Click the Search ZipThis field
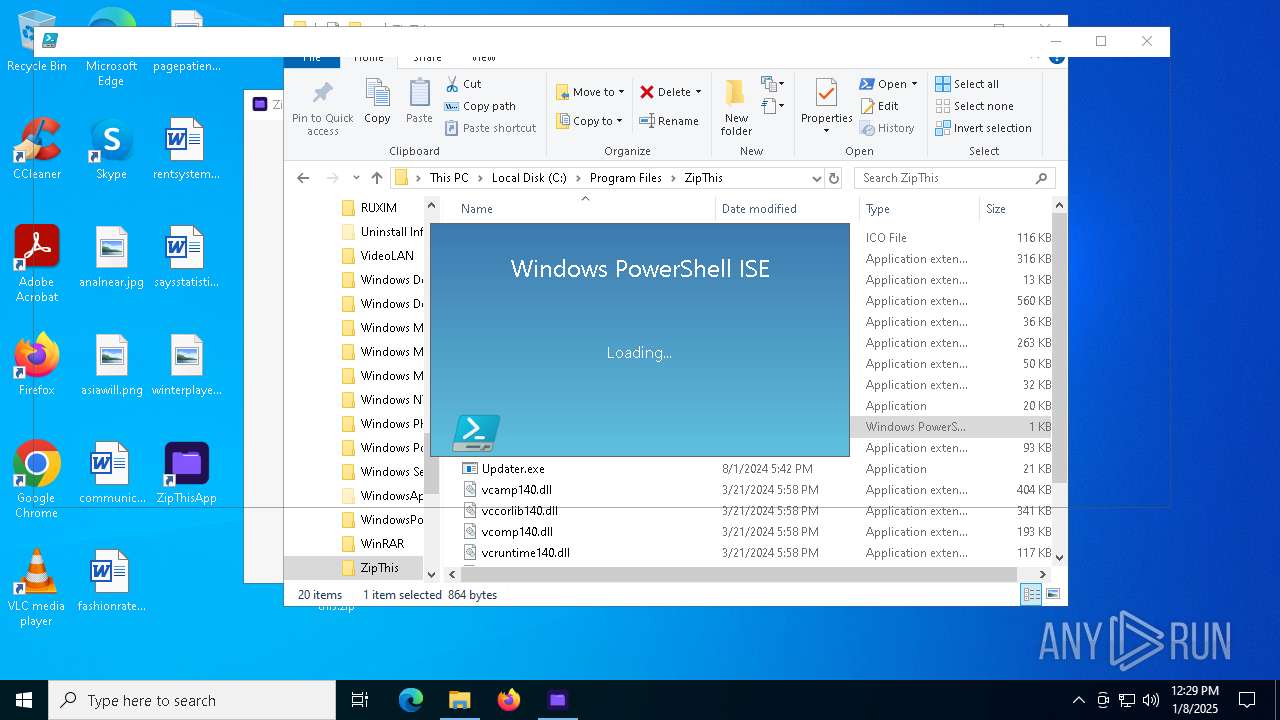The height and width of the screenshot is (720, 1280). (x=954, y=178)
